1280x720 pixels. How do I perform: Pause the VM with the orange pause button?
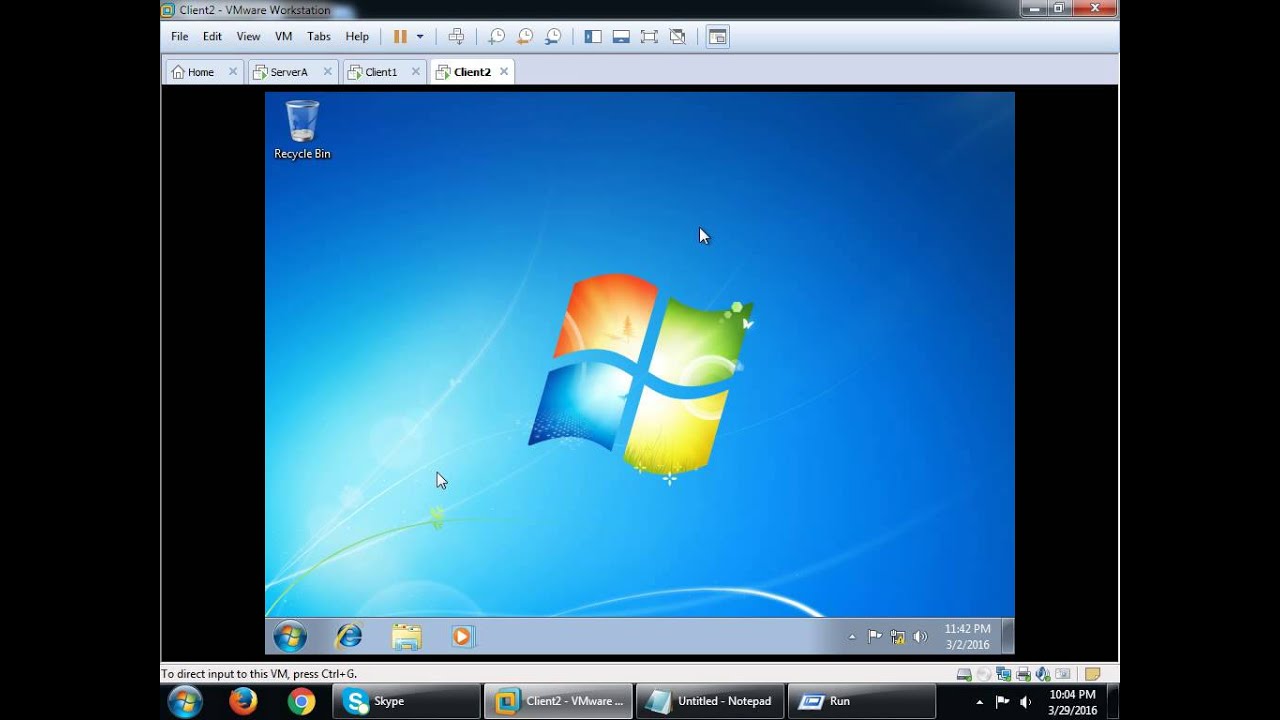tap(400, 37)
